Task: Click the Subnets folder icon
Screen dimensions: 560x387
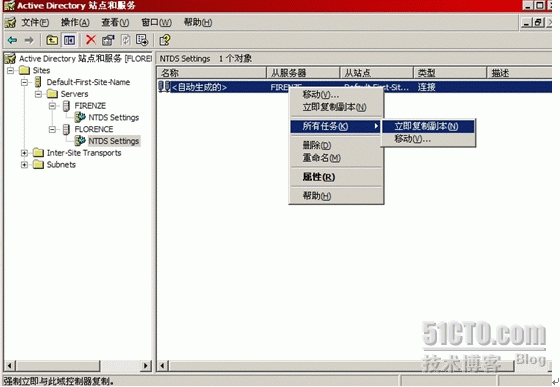Action: 38,165
